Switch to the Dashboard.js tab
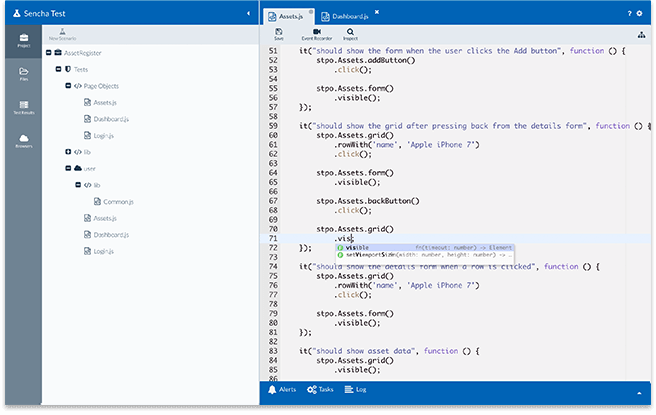 [344, 16]
